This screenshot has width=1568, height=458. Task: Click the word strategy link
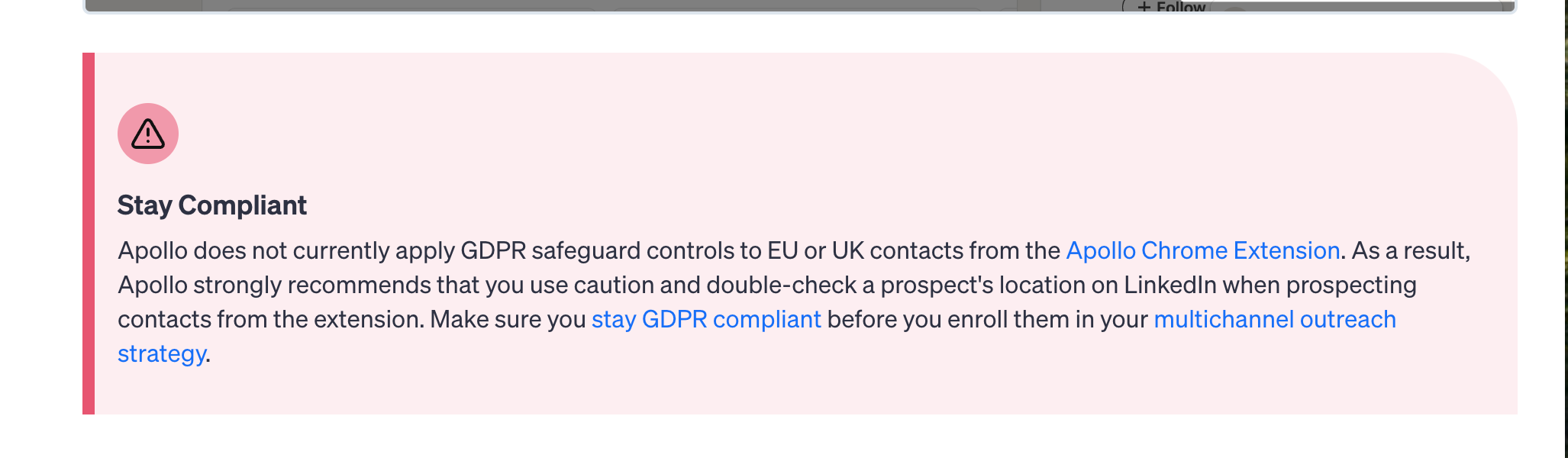[161, 353]
